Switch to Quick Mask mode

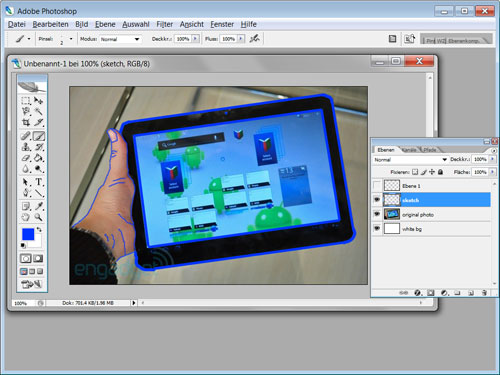click(x=38, y=258)
